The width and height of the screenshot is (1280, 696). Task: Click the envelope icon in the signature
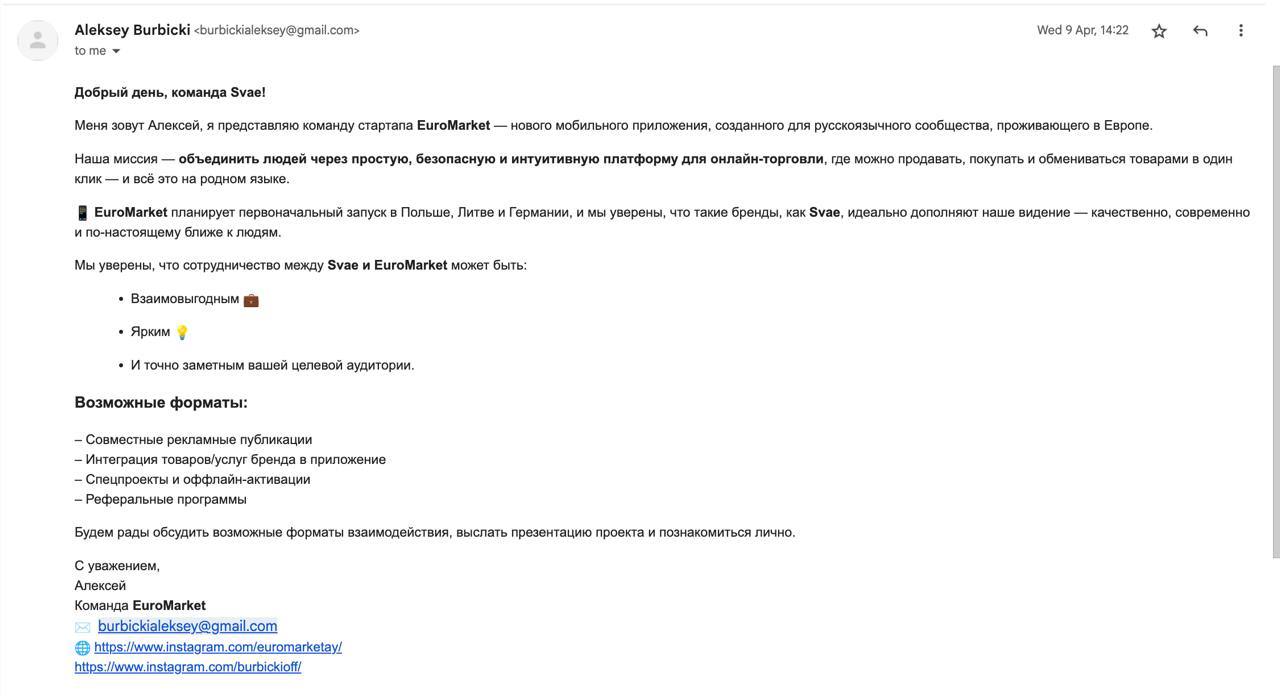[x=83, y=627]
